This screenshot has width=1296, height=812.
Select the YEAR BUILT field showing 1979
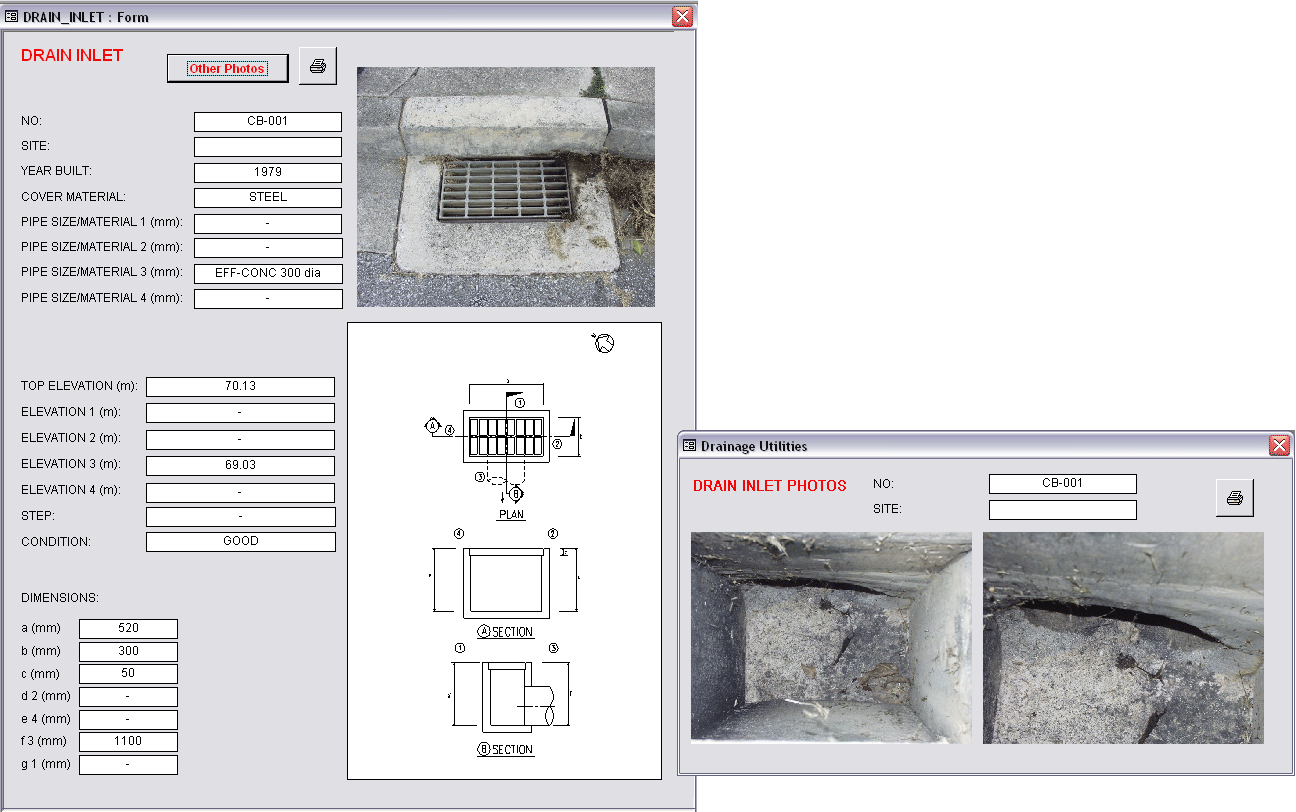(268, 173)
